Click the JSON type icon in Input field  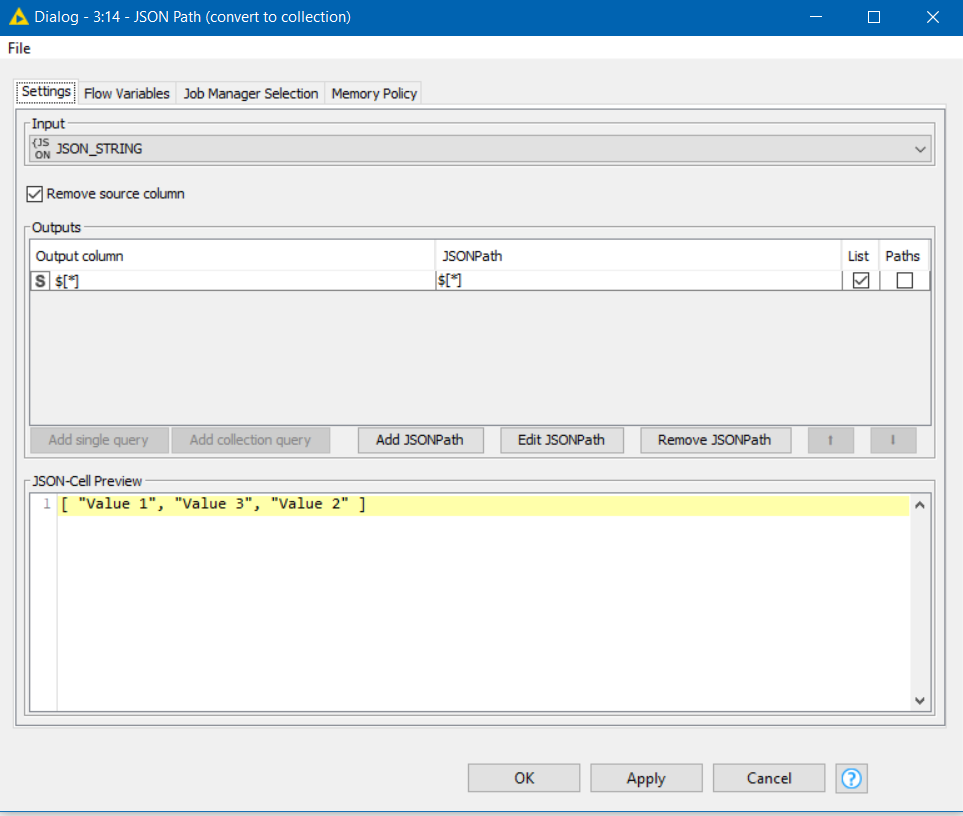[42, 149]
